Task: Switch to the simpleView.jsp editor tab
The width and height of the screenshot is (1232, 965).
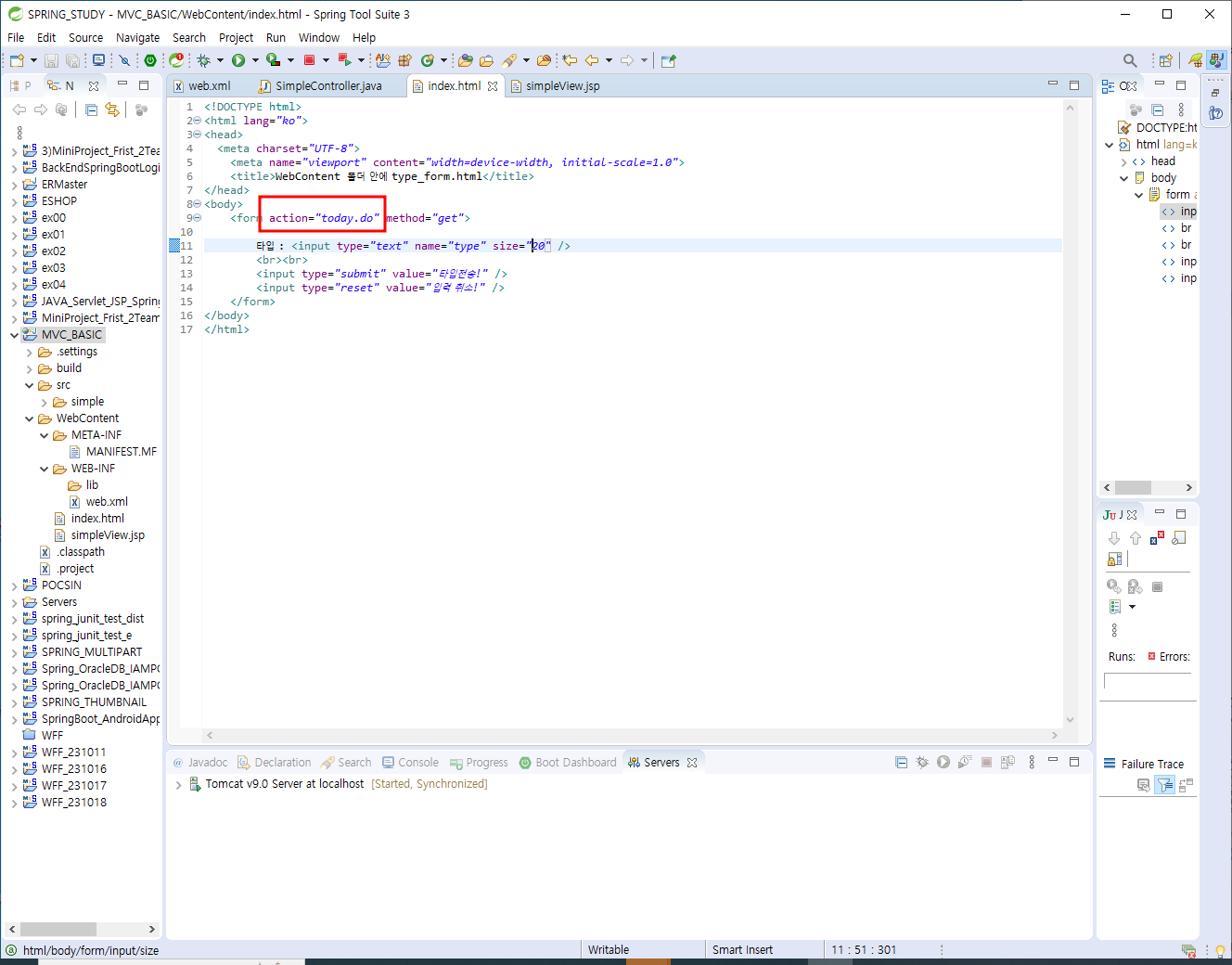Action: pos(562,85)
